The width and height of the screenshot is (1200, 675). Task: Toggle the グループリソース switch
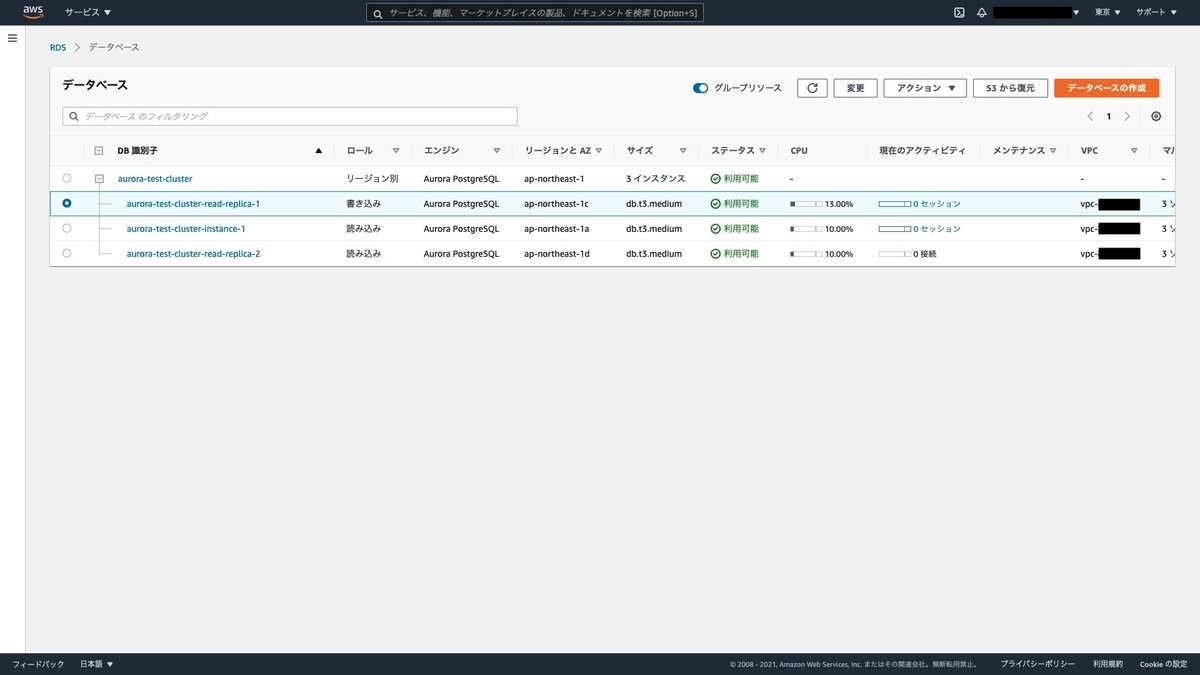700,88
